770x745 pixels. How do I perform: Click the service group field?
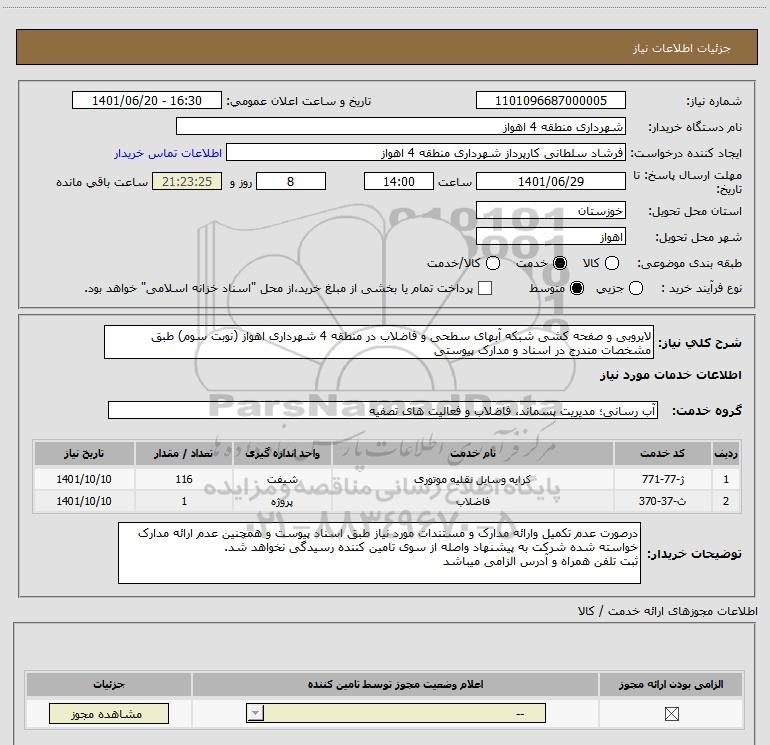(383, 410)
